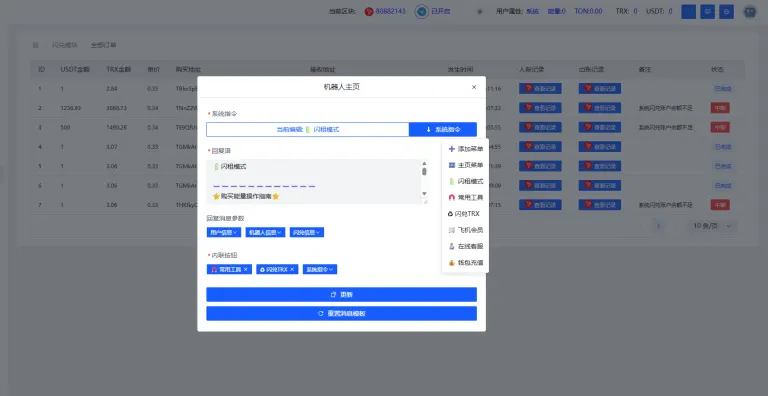Click the USDT金额 column header
The width and height of the screenshot is (768, 396).
75,70
